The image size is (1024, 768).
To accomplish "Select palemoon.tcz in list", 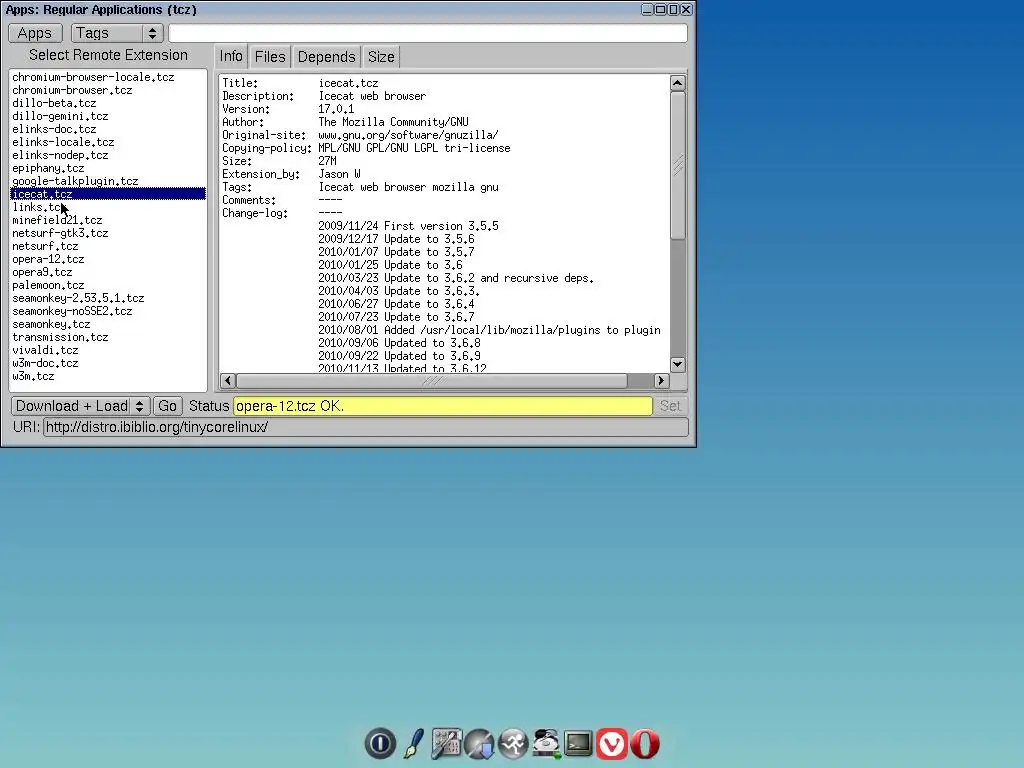I will click(108, 285).
